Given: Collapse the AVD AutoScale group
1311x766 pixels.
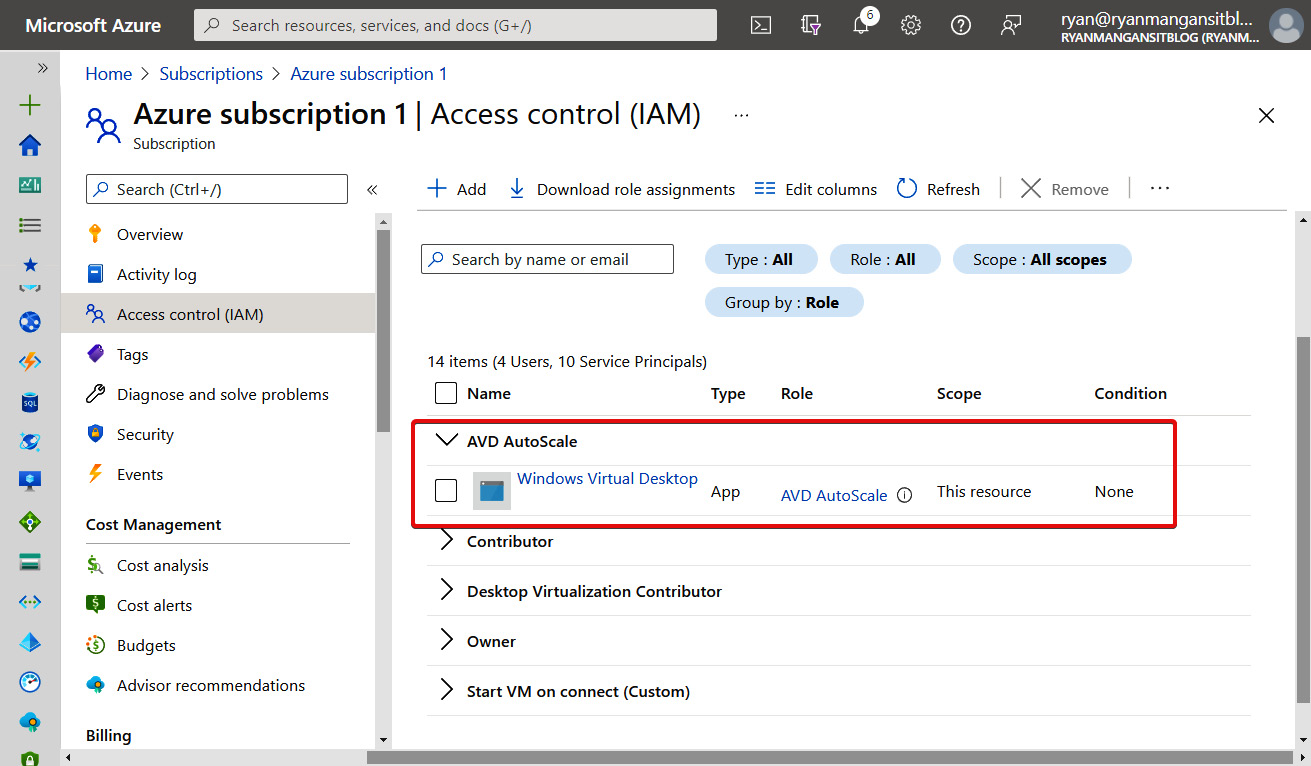Looking at the screenshot, I should pyautogui.click(x=446, y=440).
